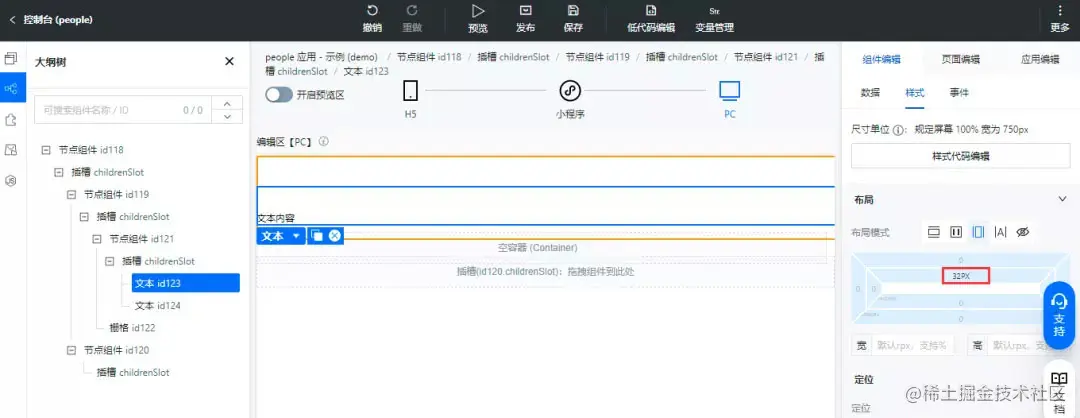Click the 样式代码编辑 button
The image size is (1080, 418).
point(960,156)
